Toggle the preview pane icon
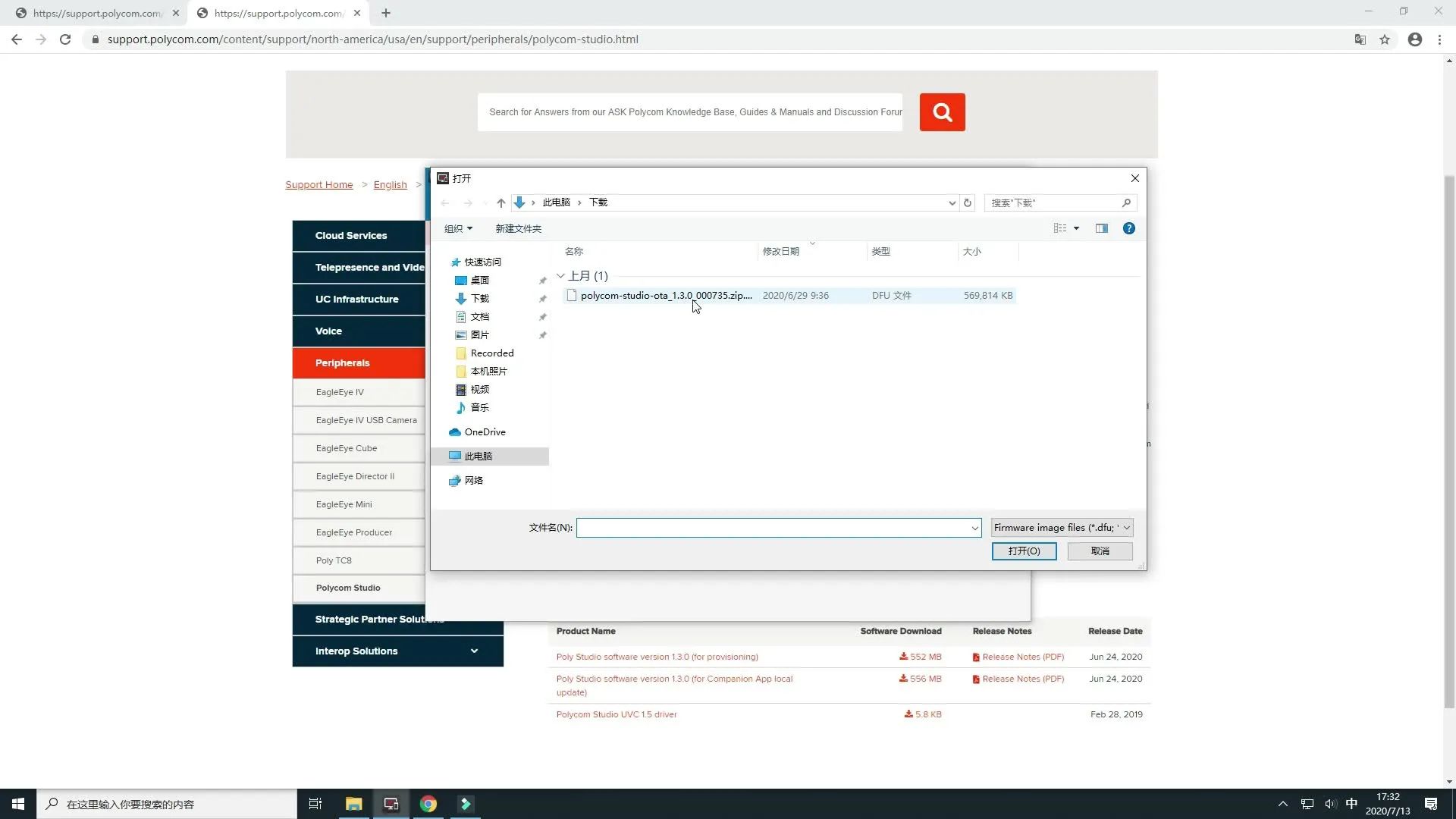The image size is (1456, 819). (1101, 228)
